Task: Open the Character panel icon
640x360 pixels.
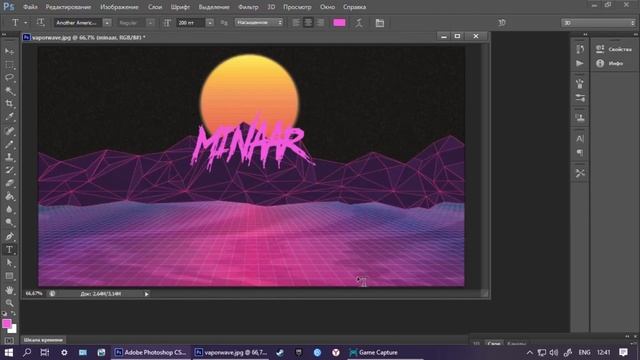Action: tap(580, 138)
